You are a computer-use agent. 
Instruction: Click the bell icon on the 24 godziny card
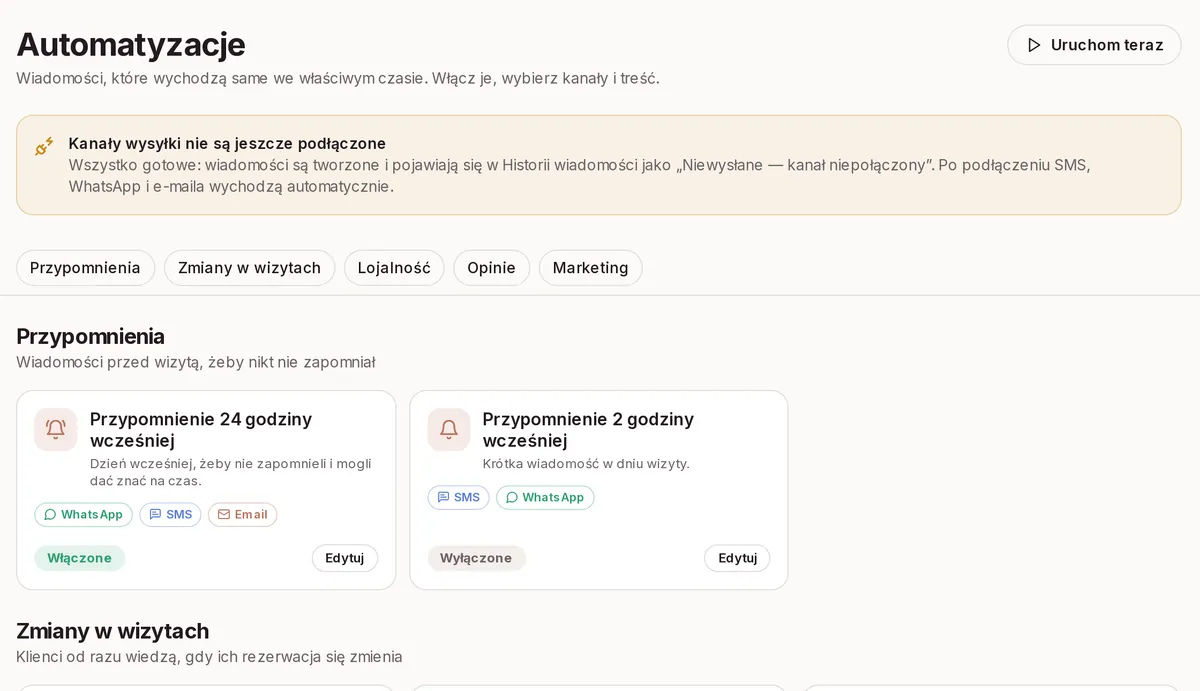(x=56, y=430)
